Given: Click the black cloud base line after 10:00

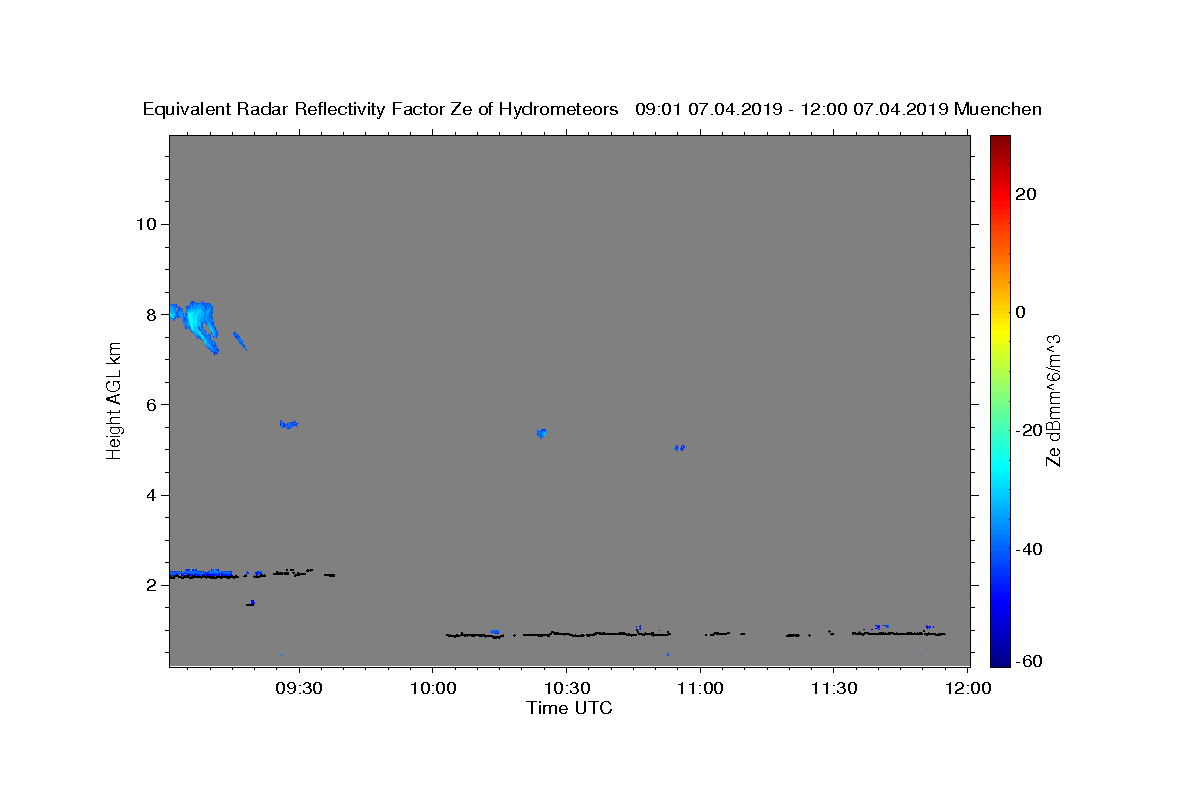Looking at the screenshot, I should pos(558,634).
